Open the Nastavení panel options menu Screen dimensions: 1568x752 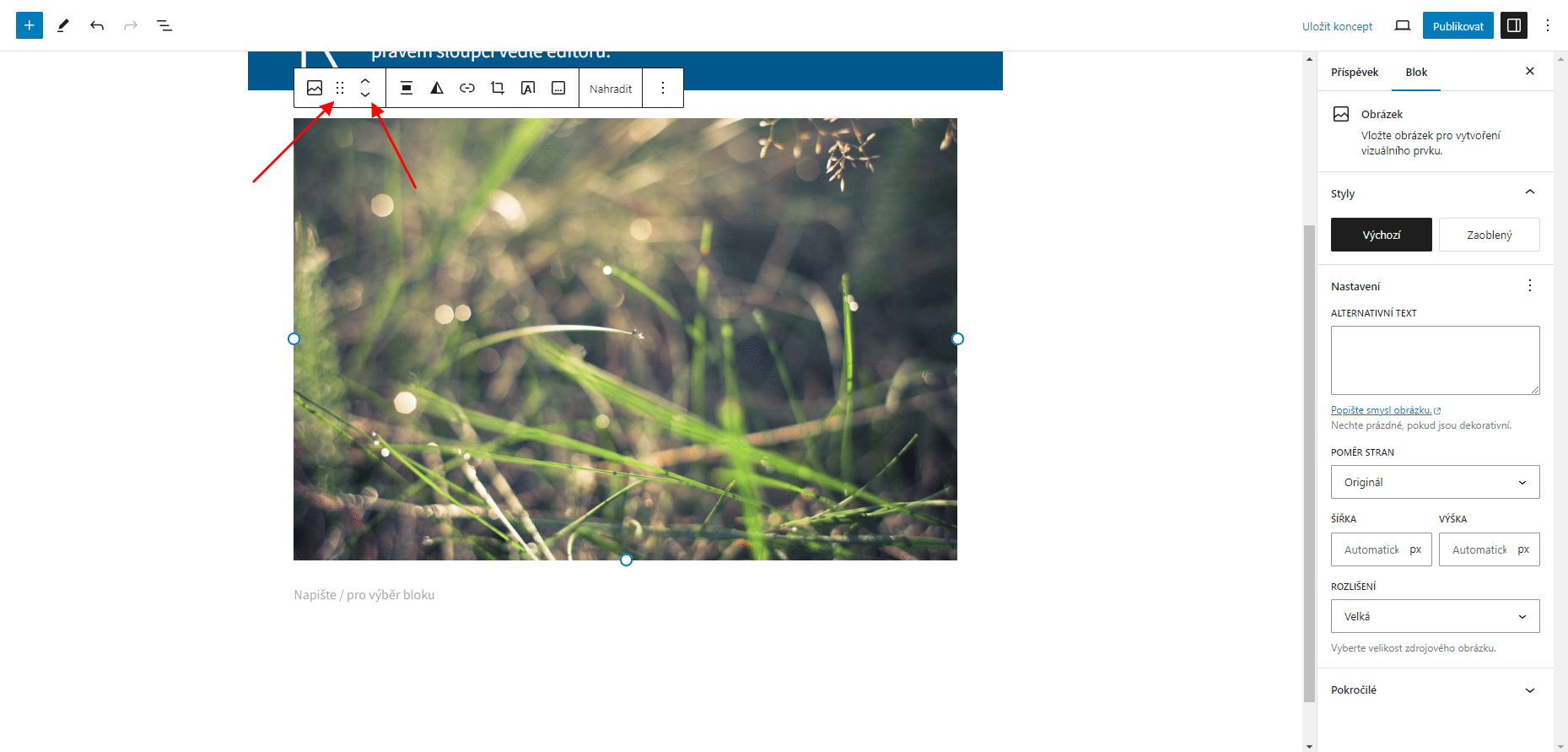tap(1530, 286)
